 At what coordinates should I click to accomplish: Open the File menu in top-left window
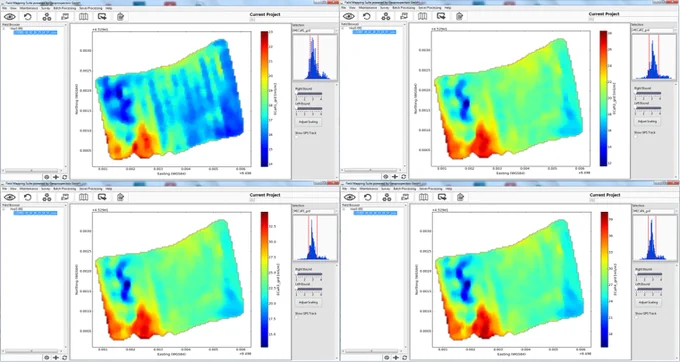click(5, 8)
